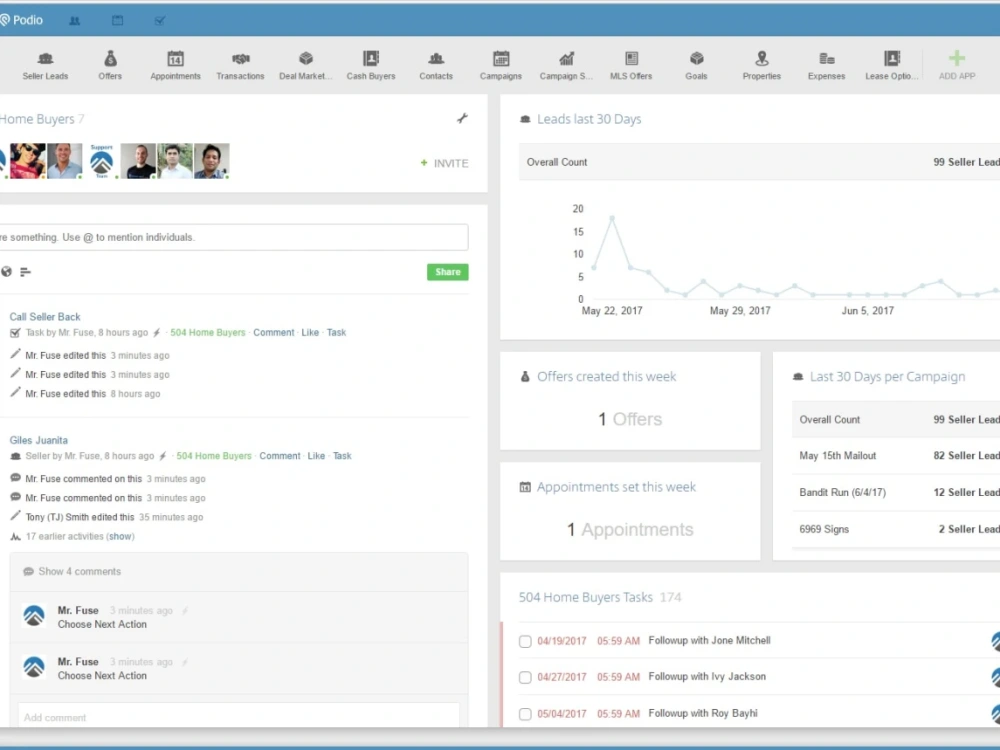
Task: Open the calendar icon in top bar
Action: coord(117,20)
